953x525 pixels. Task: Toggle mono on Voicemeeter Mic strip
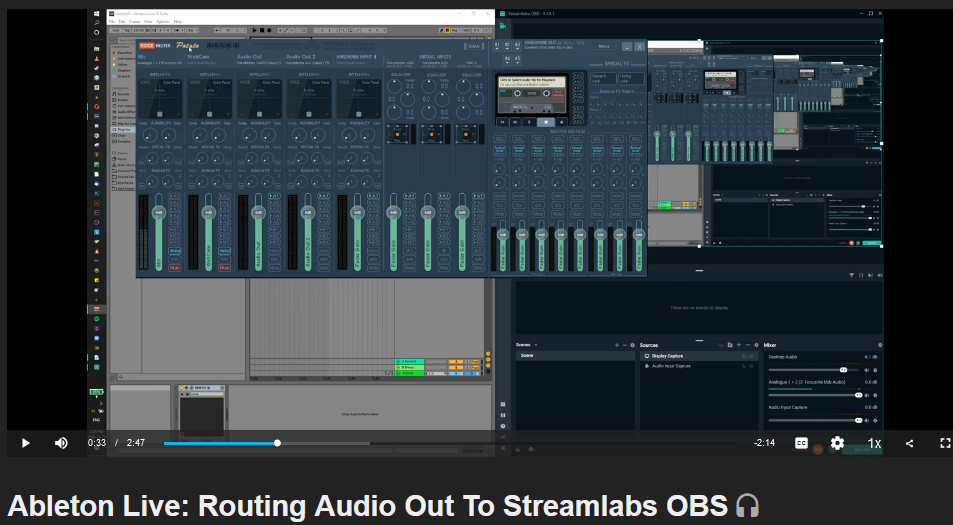pos(174,251)
